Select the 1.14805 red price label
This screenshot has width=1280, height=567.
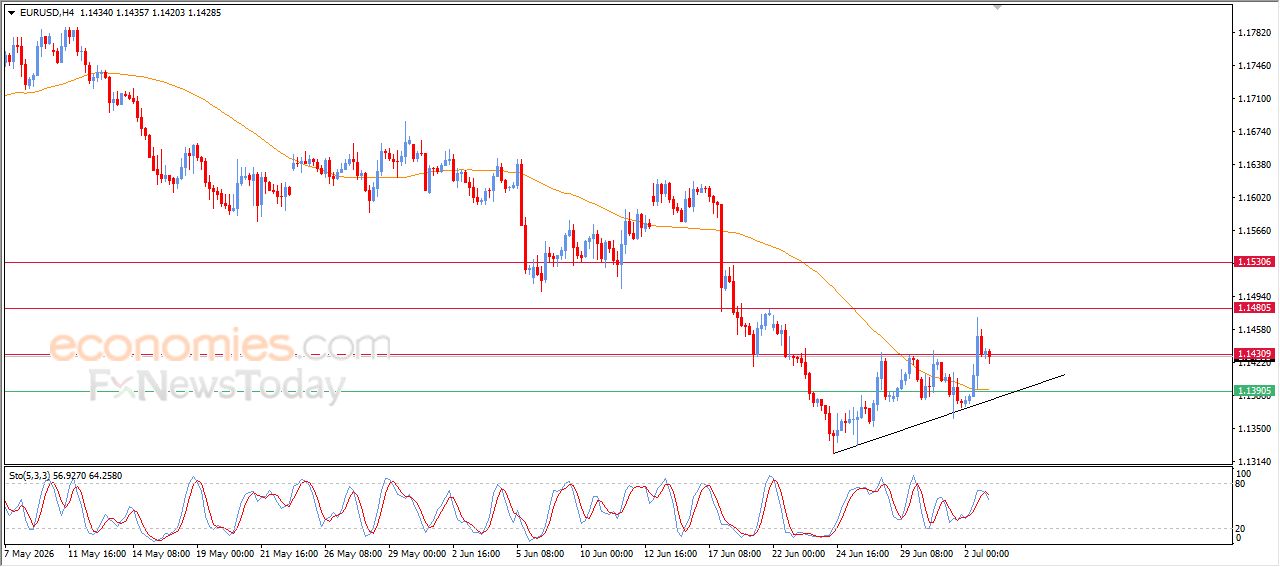[x=1255, y=308]
